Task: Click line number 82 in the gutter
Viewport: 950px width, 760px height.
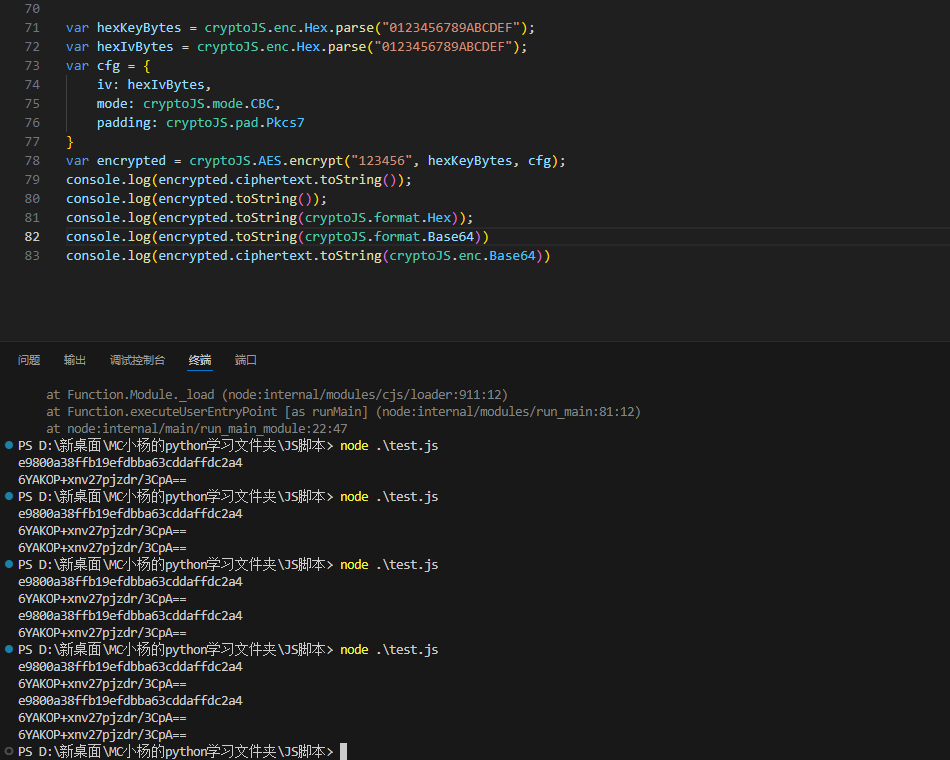Action: [32, 237]
